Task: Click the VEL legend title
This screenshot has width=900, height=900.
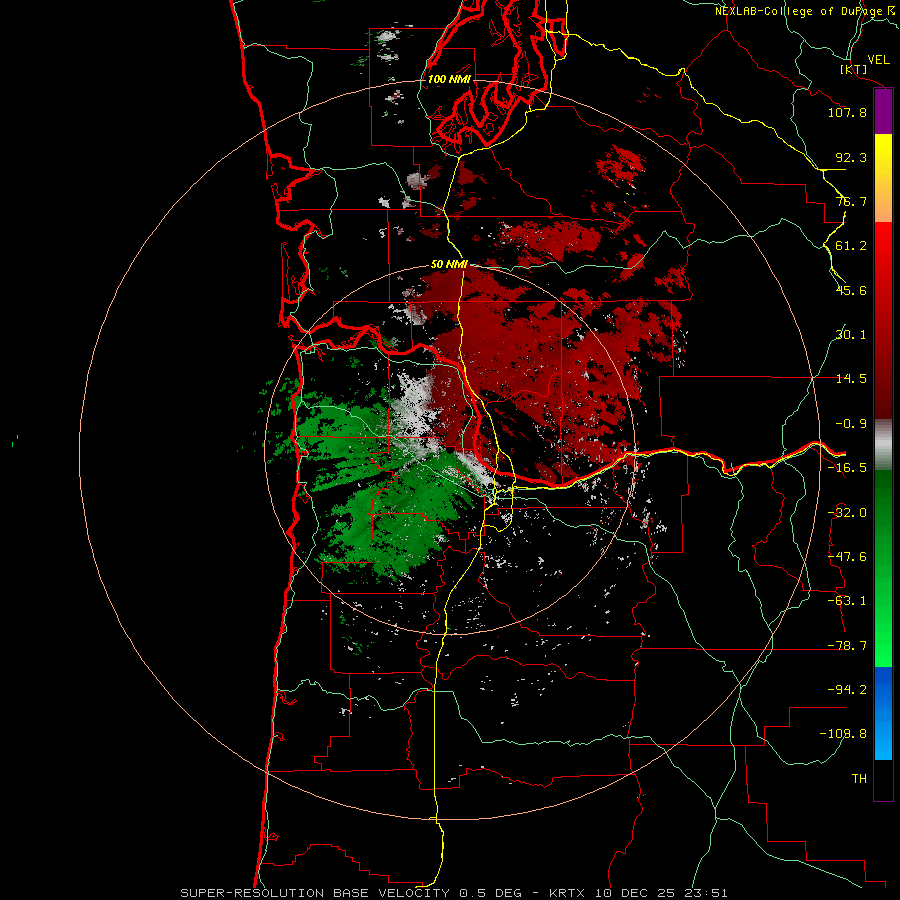Action: coord(878,60)
